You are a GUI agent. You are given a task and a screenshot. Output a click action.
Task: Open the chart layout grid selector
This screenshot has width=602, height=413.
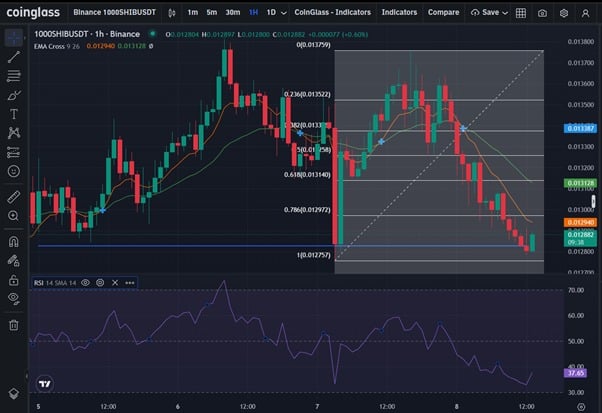click(521, 13)
